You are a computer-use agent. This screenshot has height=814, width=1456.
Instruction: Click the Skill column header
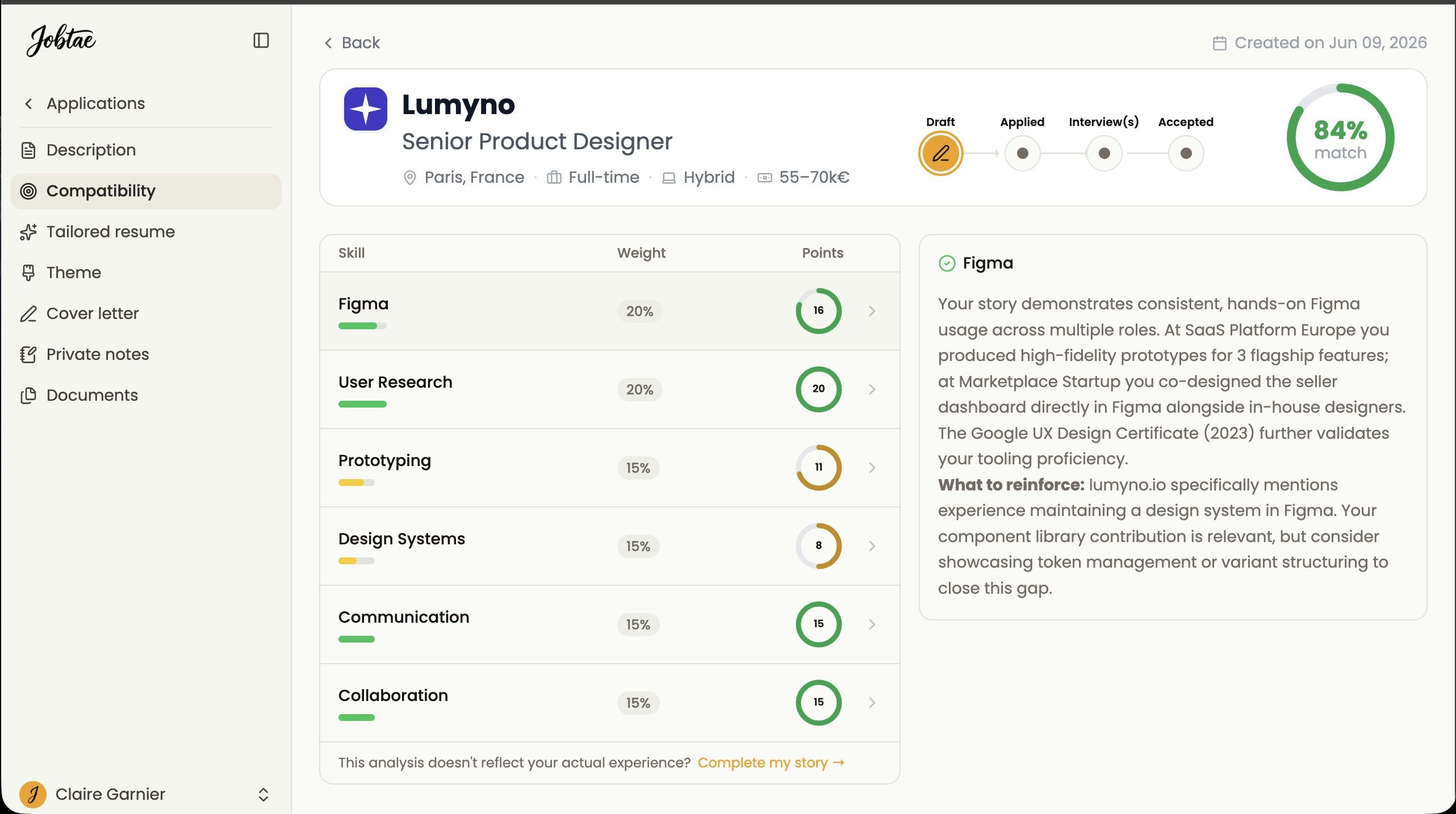click(352, 253)
